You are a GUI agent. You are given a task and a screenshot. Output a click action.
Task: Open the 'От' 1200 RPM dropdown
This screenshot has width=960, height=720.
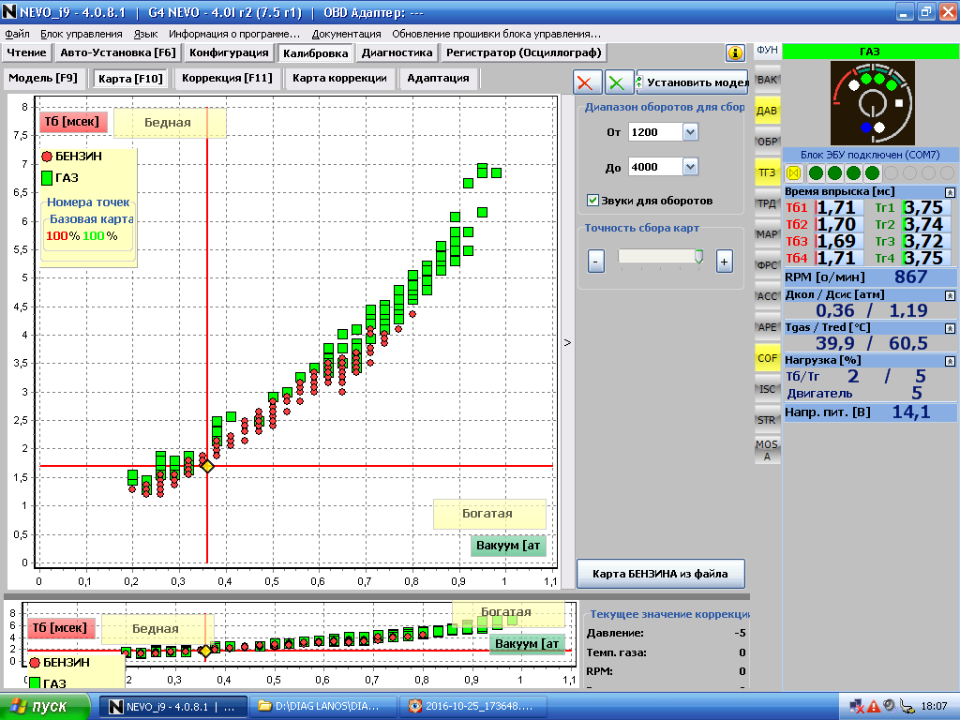690,132
